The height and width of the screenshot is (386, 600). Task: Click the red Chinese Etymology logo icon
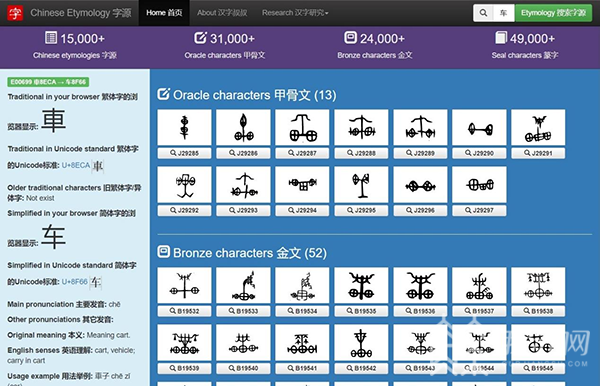15,13
